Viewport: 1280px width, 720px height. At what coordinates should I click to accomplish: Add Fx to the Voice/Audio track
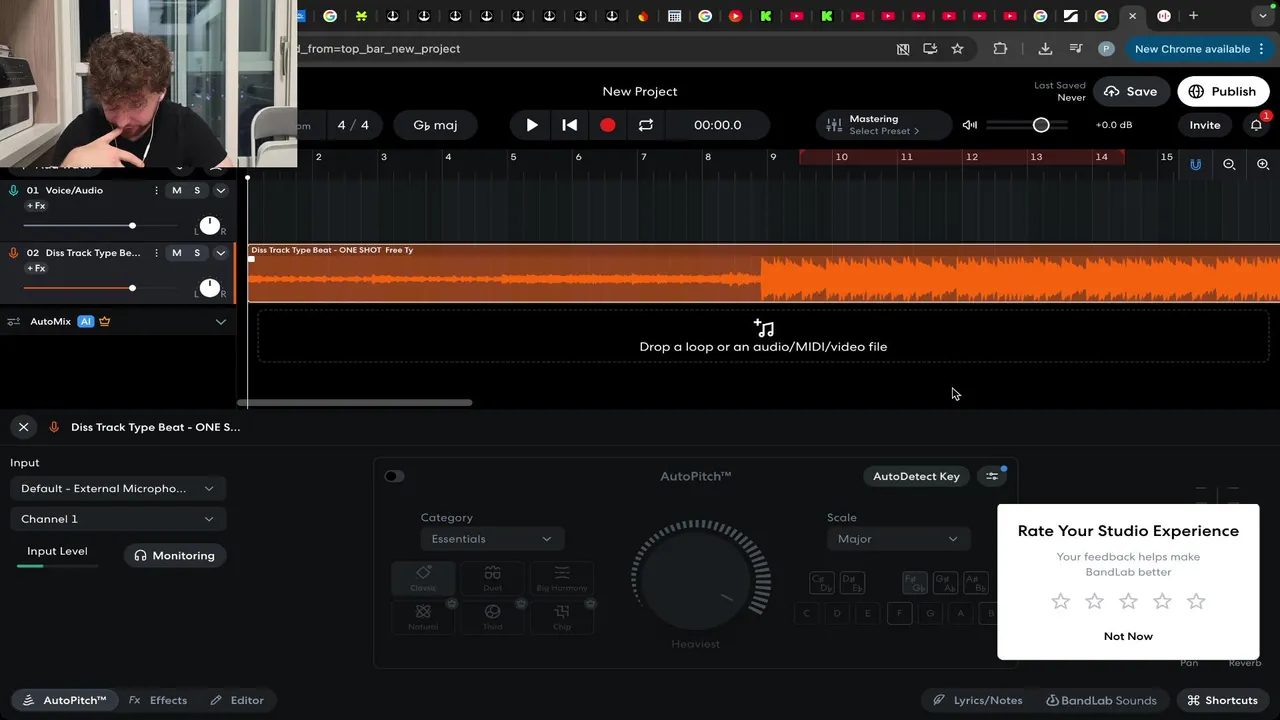click(36, 206)
